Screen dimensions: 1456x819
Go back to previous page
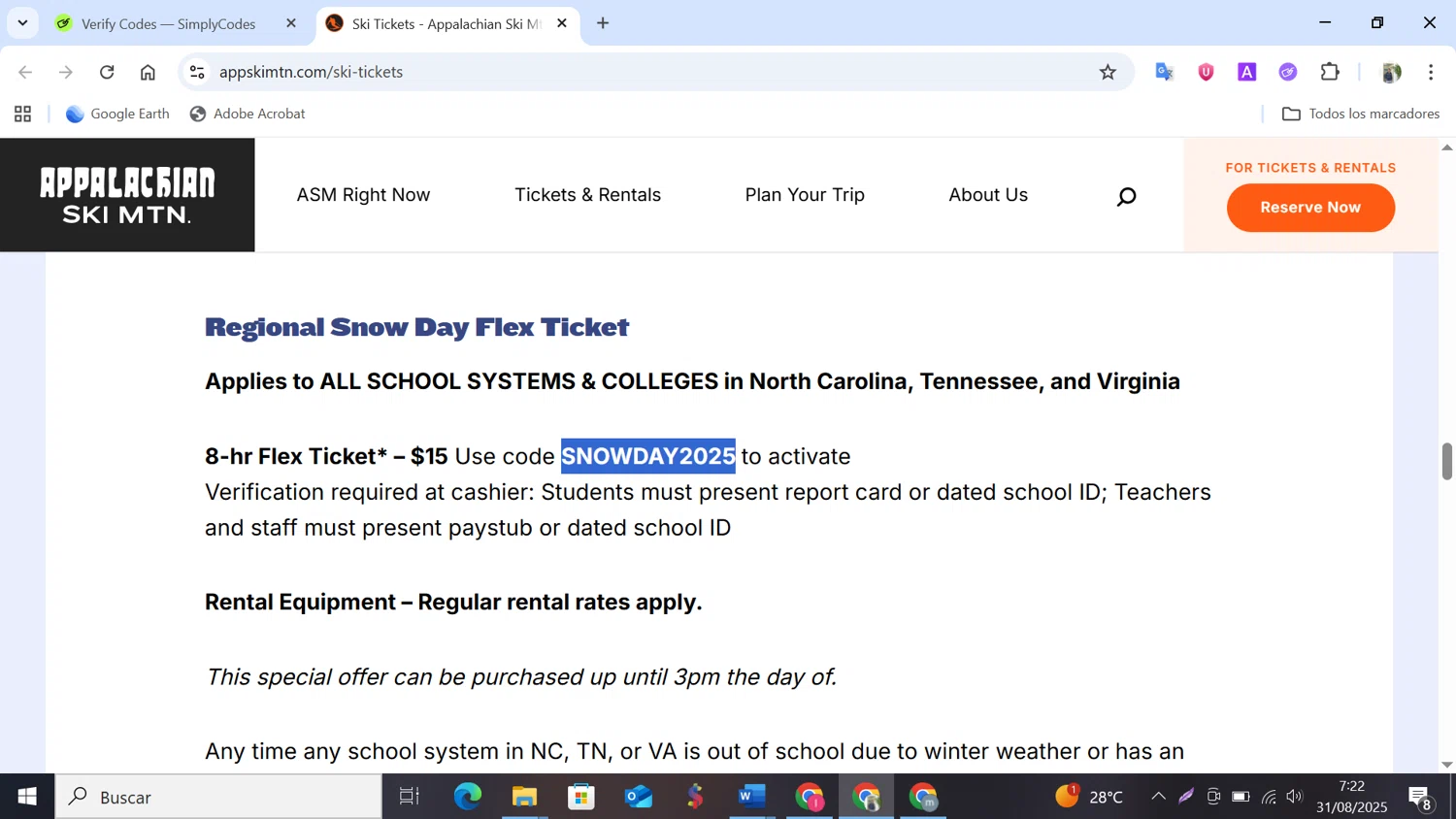click(x=25, y=72)
